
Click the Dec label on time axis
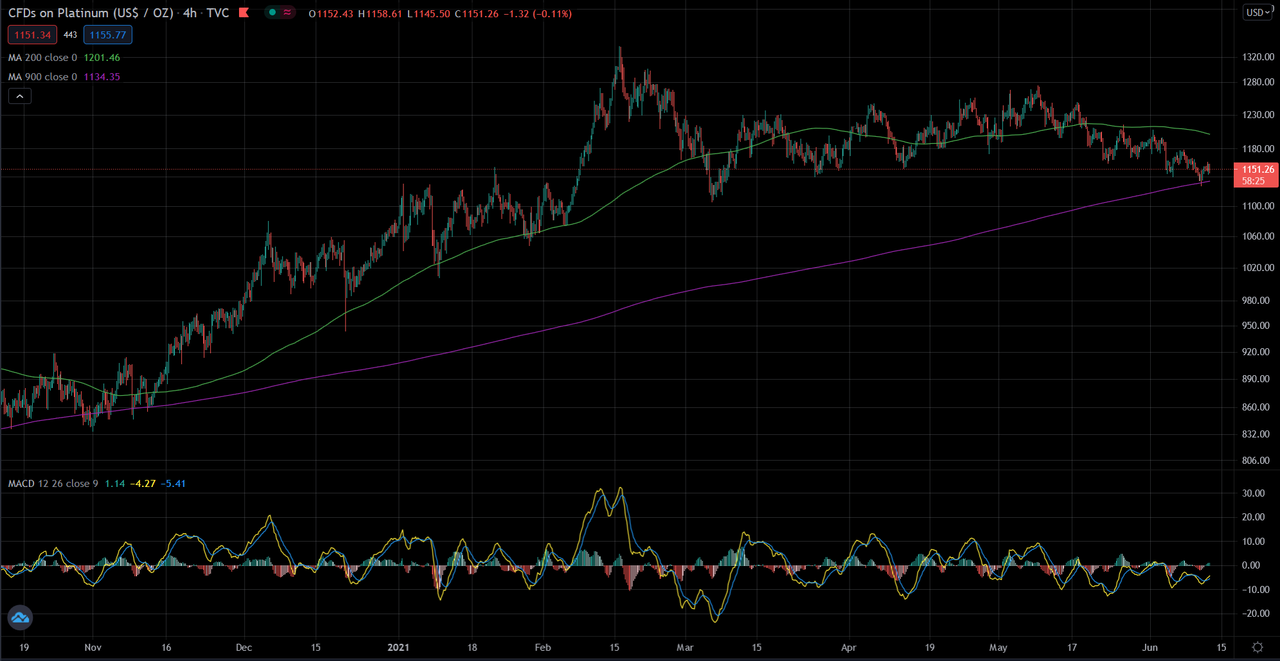(244, 647)
